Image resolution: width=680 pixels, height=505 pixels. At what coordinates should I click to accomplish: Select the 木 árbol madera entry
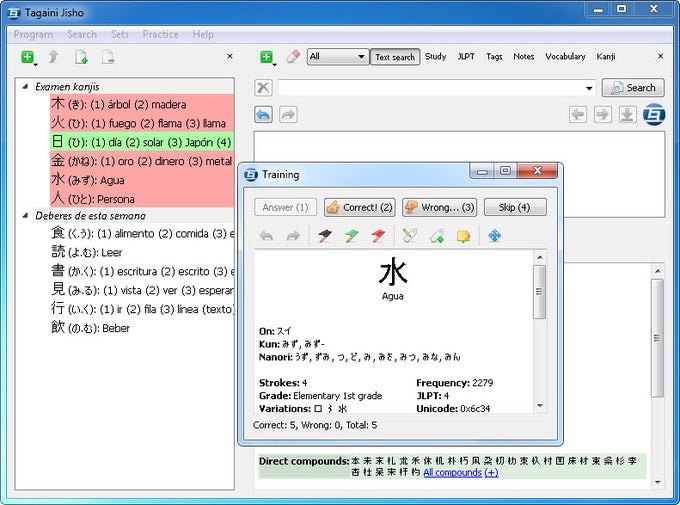point(142,104)
